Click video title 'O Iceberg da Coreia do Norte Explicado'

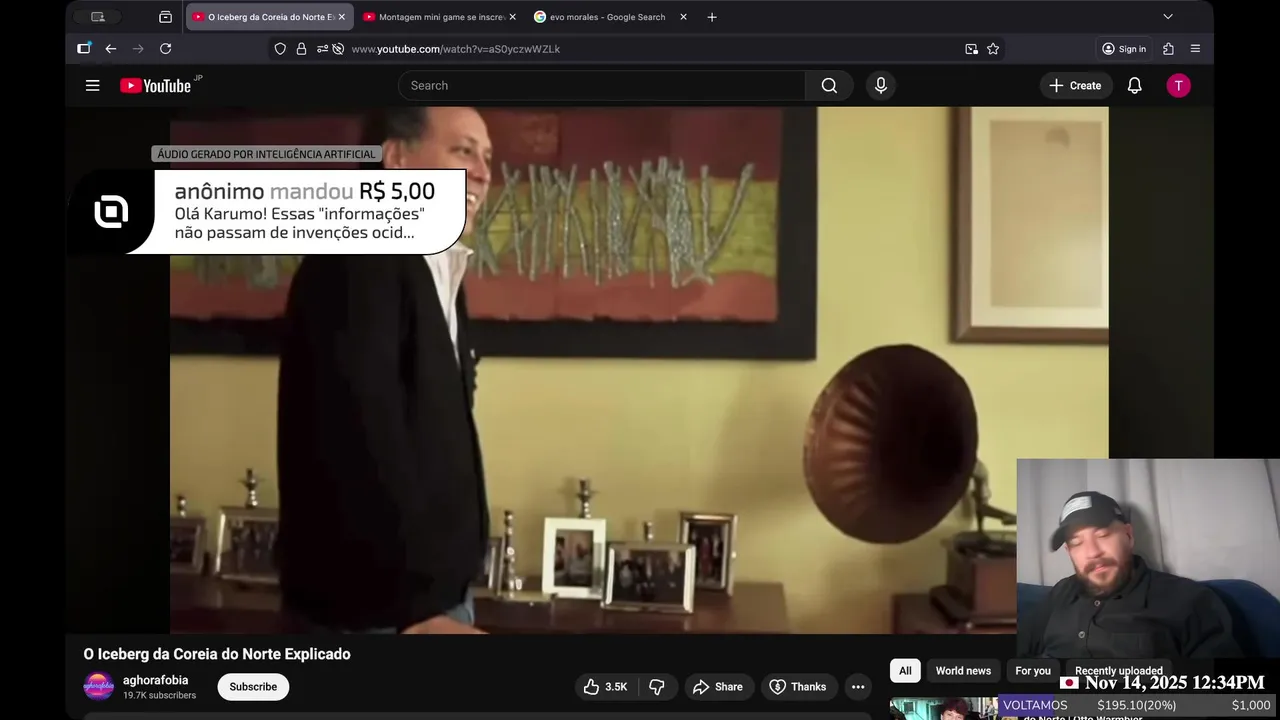click(217, 654)
